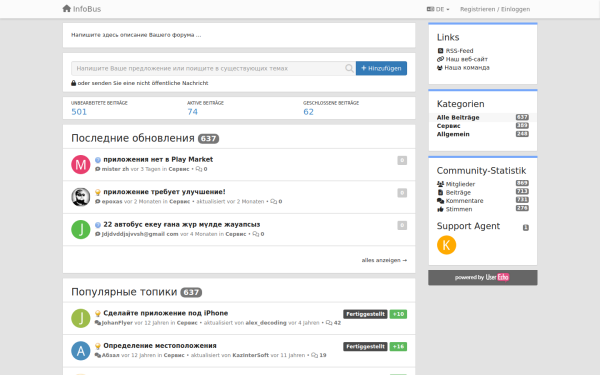This screenshot has height=375, width=600.
Task: Click the M avatar of mister zh
Action: 81,165
